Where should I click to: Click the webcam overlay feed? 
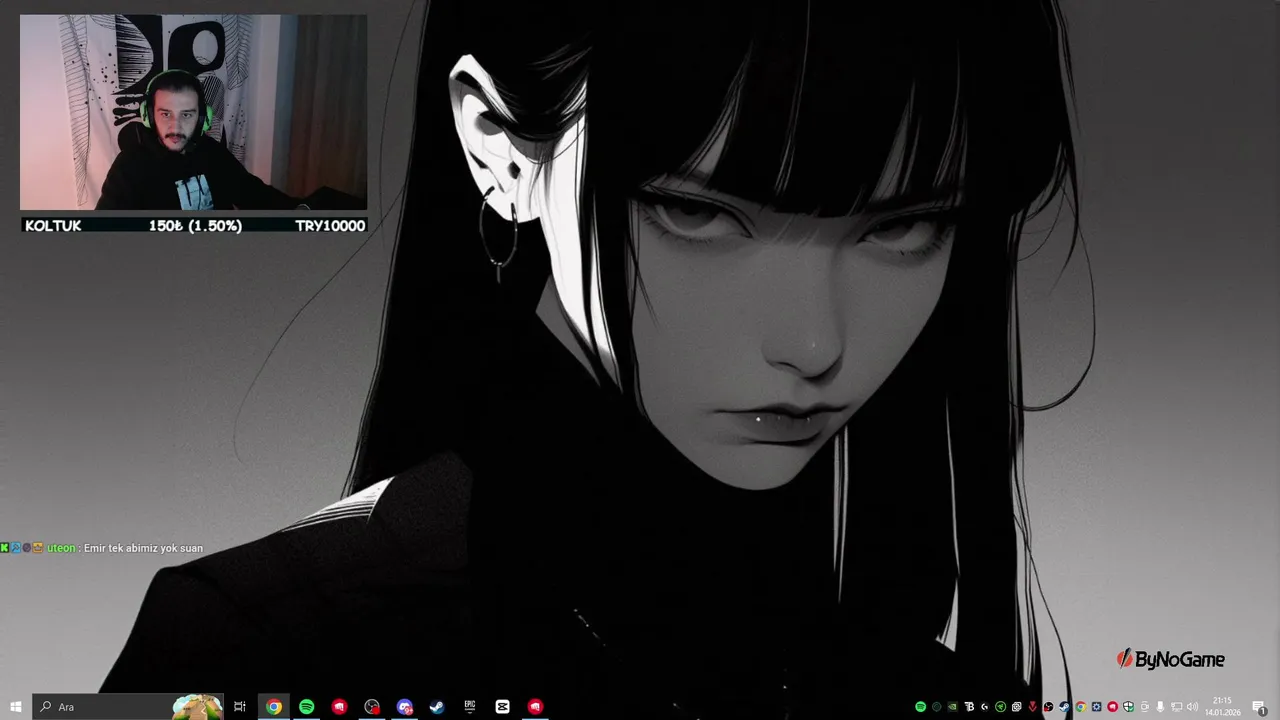pyautogui.click(x=194, y=112)
